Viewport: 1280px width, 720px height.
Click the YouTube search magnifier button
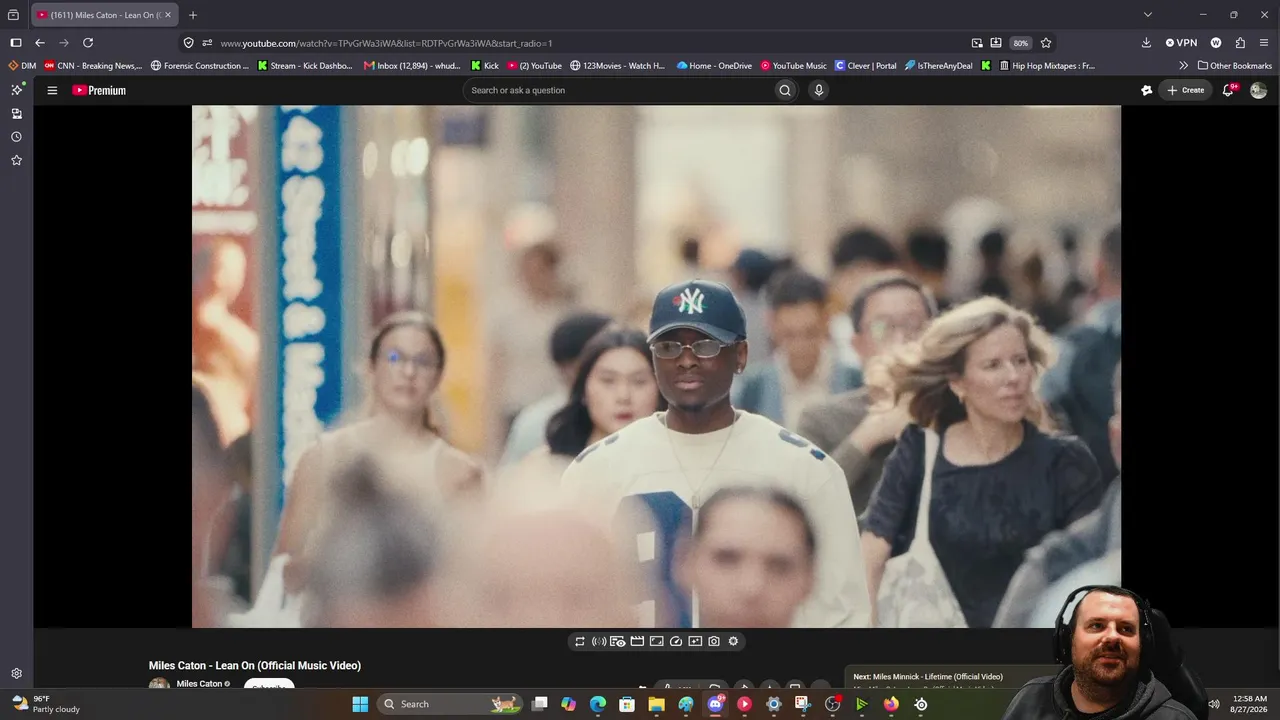tap(785, 90)
